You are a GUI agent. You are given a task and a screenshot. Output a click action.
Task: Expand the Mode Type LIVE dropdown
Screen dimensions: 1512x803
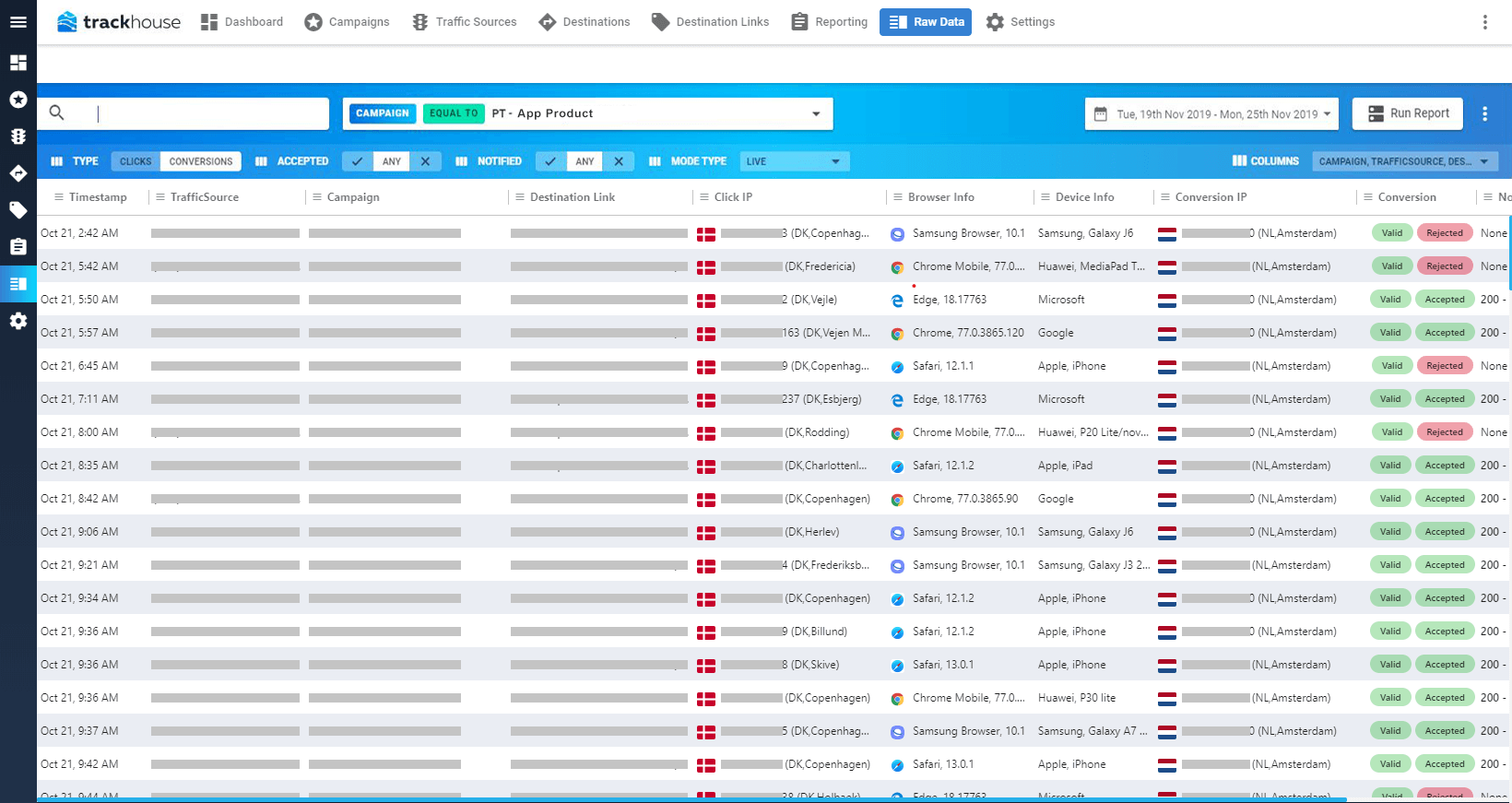click(795, 161)
